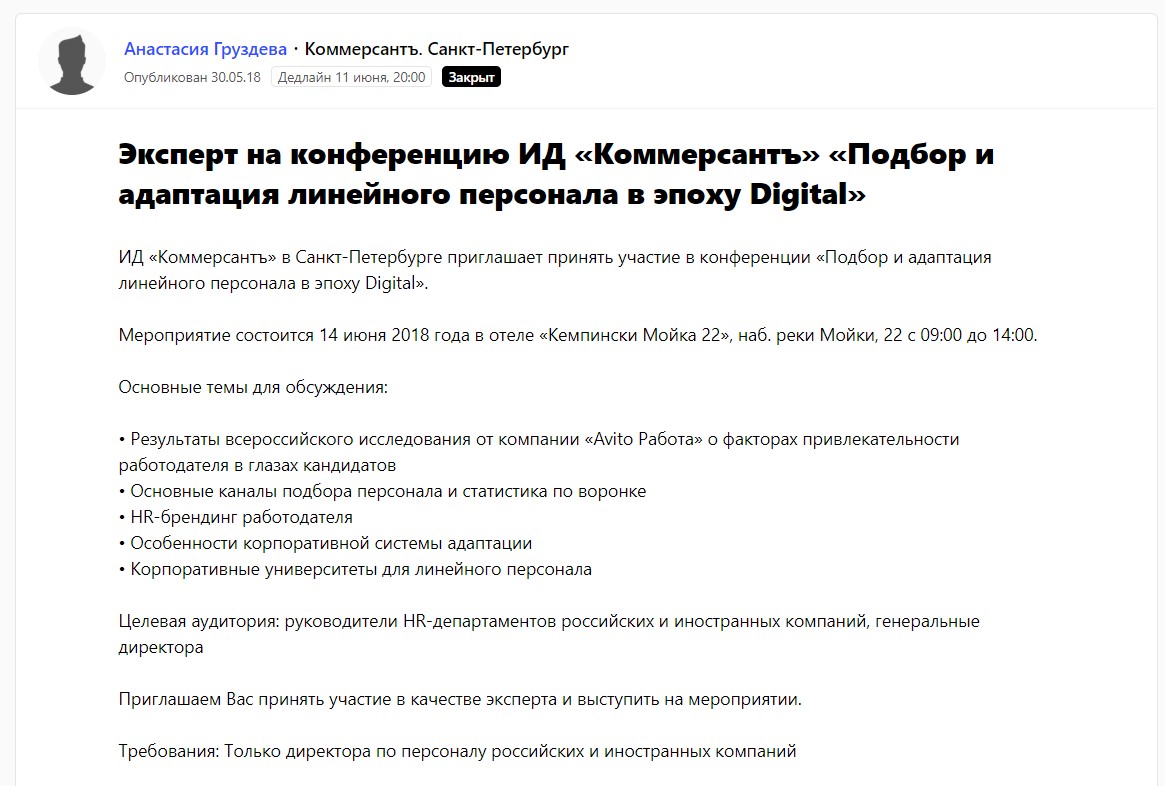Click the black Закрыт status badge
Screen dimensions: 1165x786
point(471,77)
